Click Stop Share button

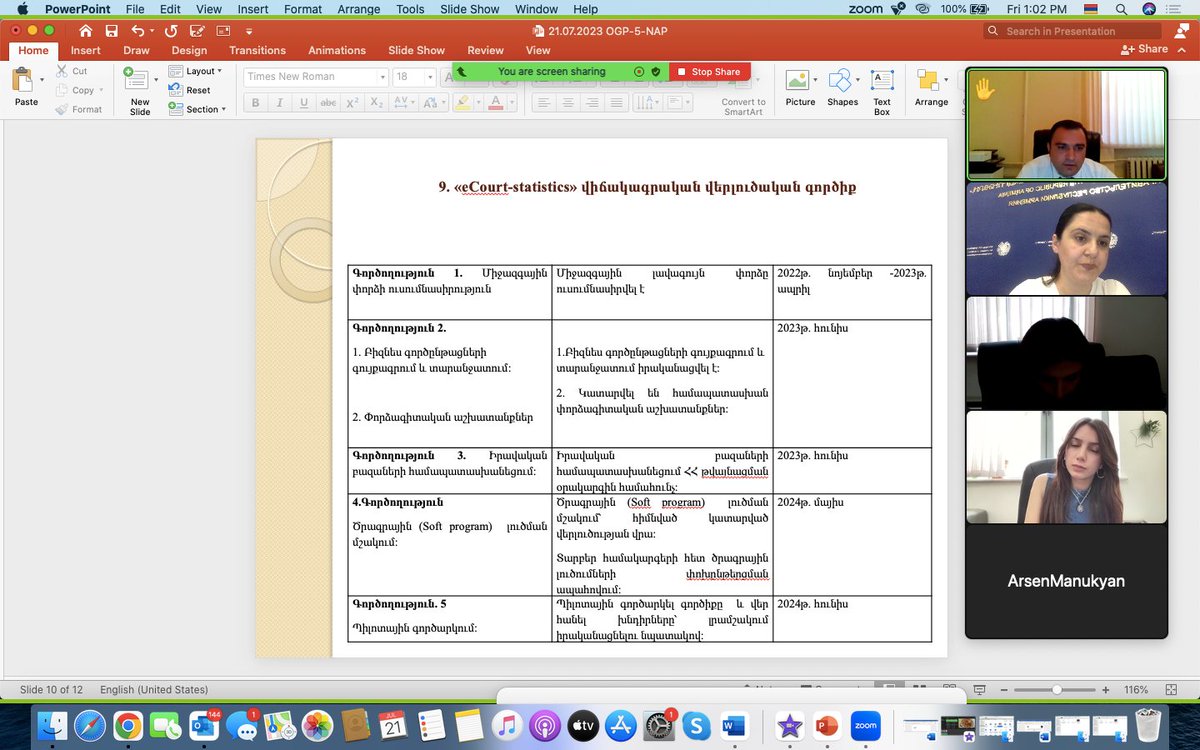(x=709, y=72)
